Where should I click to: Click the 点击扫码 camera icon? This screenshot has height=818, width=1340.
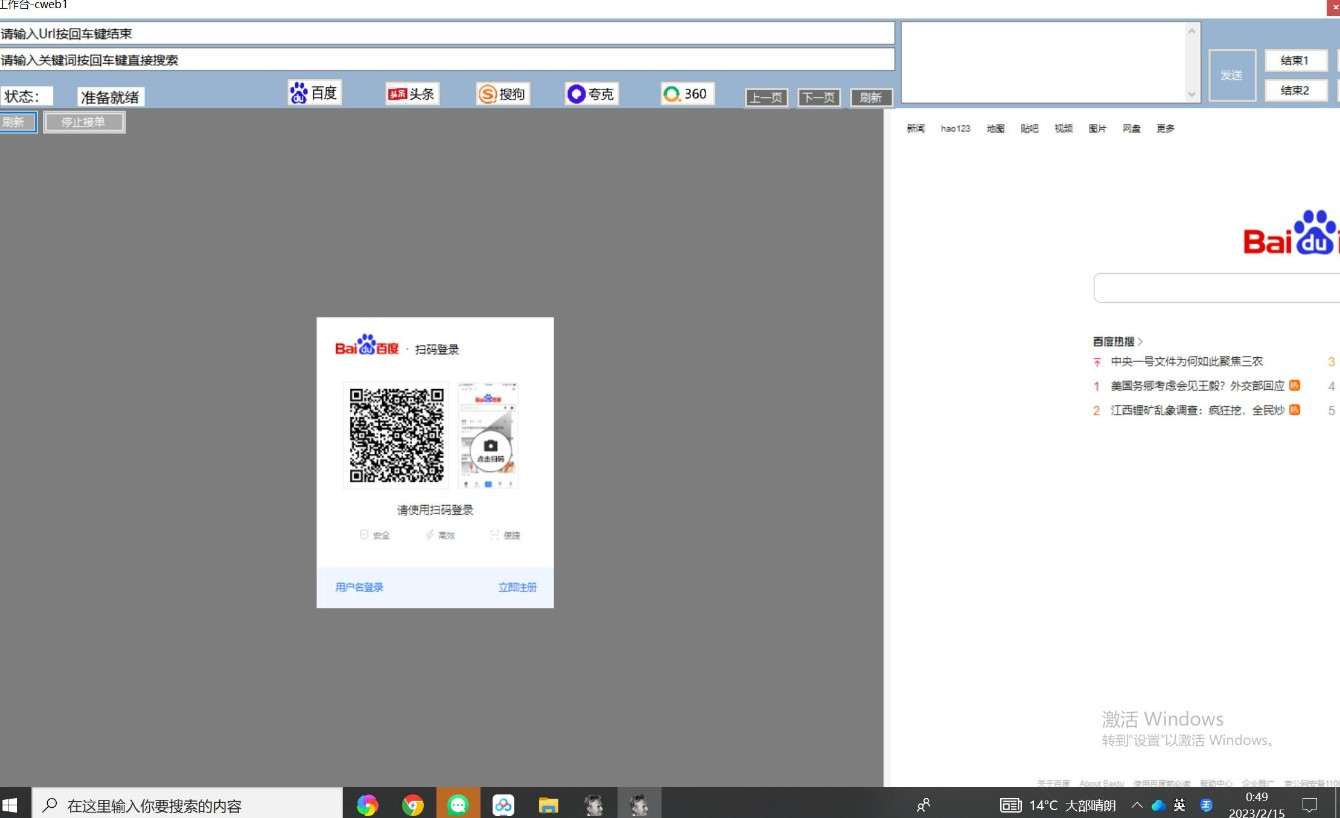point(490,449)
